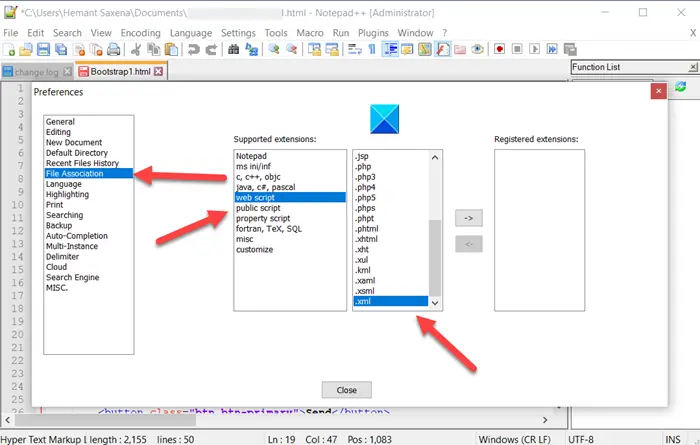Click the extension list scroll-down arrow

[435, 303]
